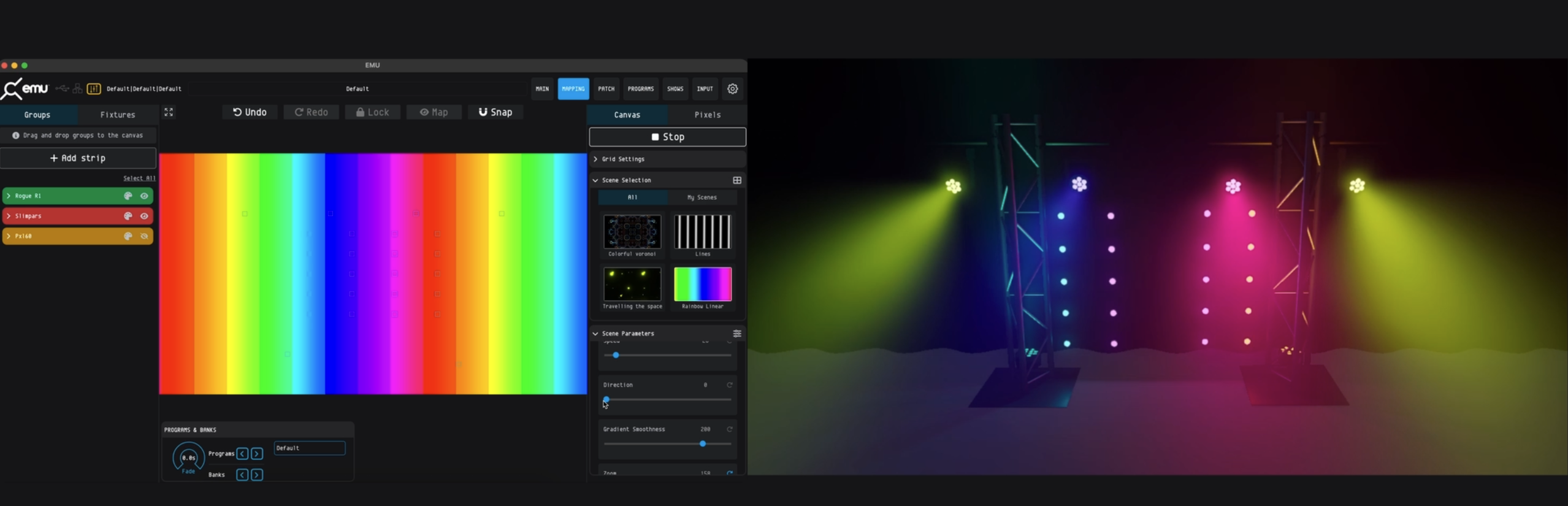Image resolution: width=1568 pixels, height=506 pixels.
Task: Click the Gradient Smoothness slider handle
Action: tap(703, 443)
